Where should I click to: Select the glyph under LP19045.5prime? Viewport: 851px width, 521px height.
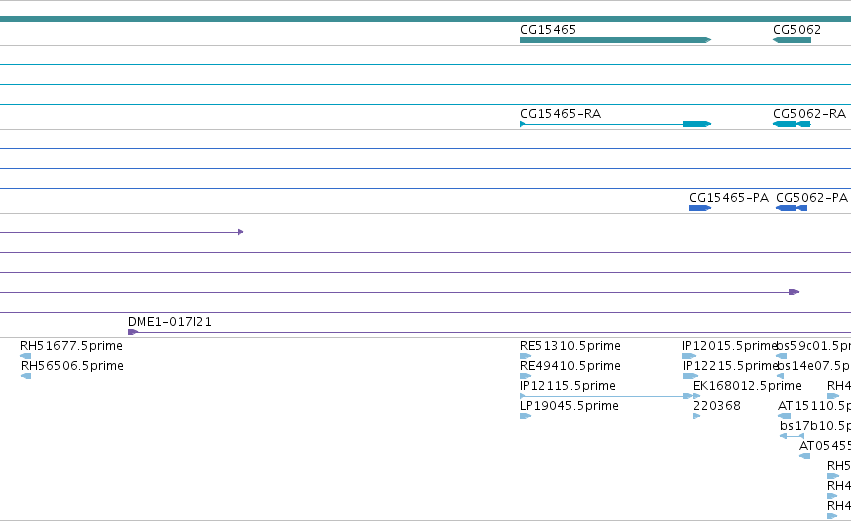[x=525, y=416]
